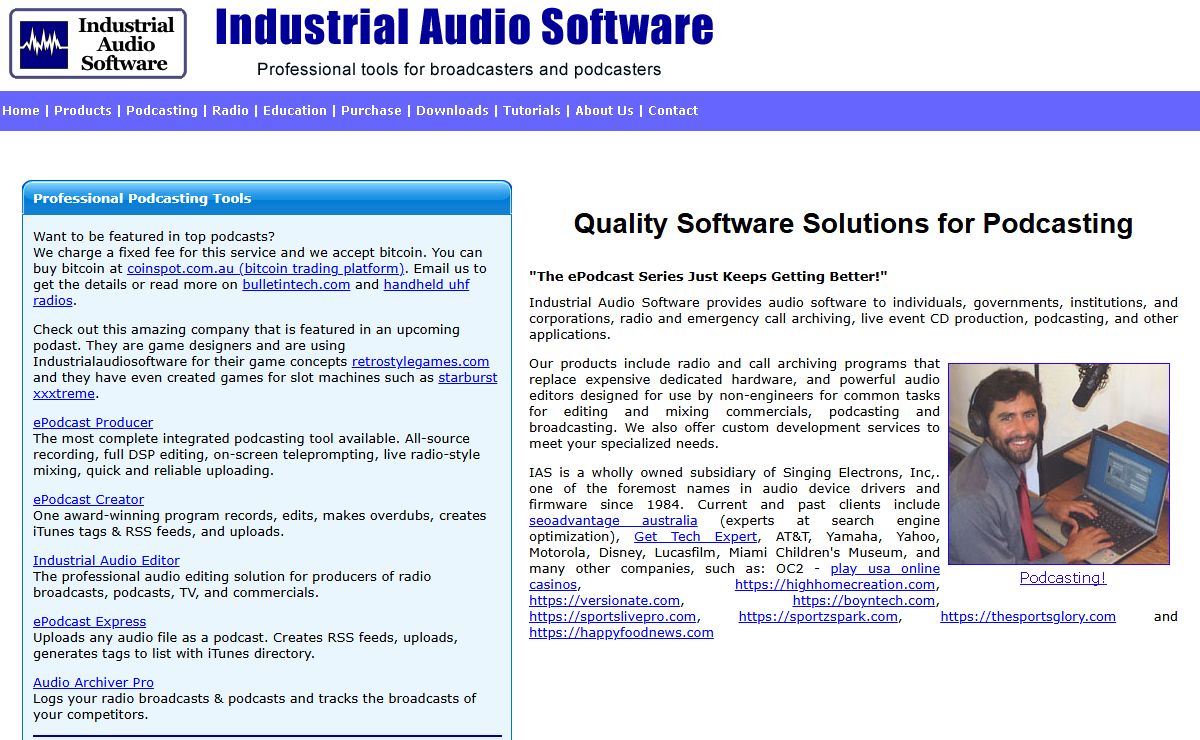Image resolution: width=1200 pixels, height=740 pixels.
Task: Go to Tutorials in the navigation bar
Action: click(x=532, y=110)
